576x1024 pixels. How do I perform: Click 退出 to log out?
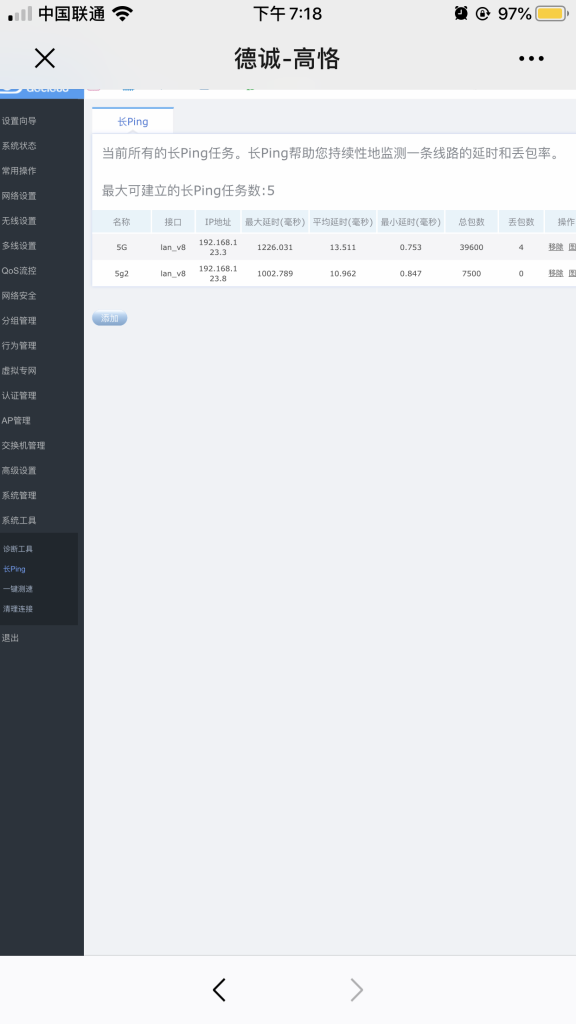(x=10, y=638)
